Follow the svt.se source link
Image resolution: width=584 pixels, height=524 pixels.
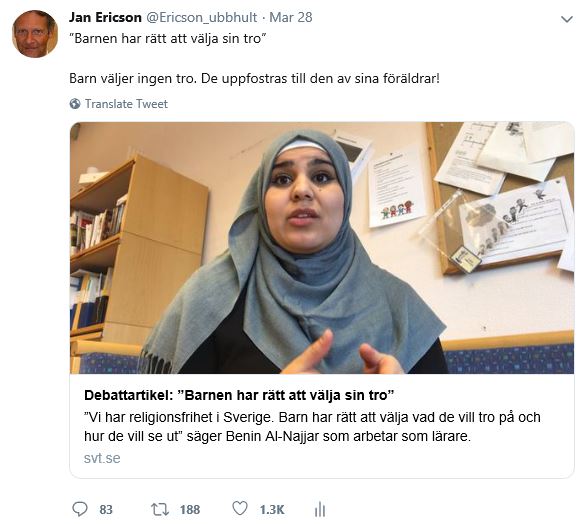(102, 458)
